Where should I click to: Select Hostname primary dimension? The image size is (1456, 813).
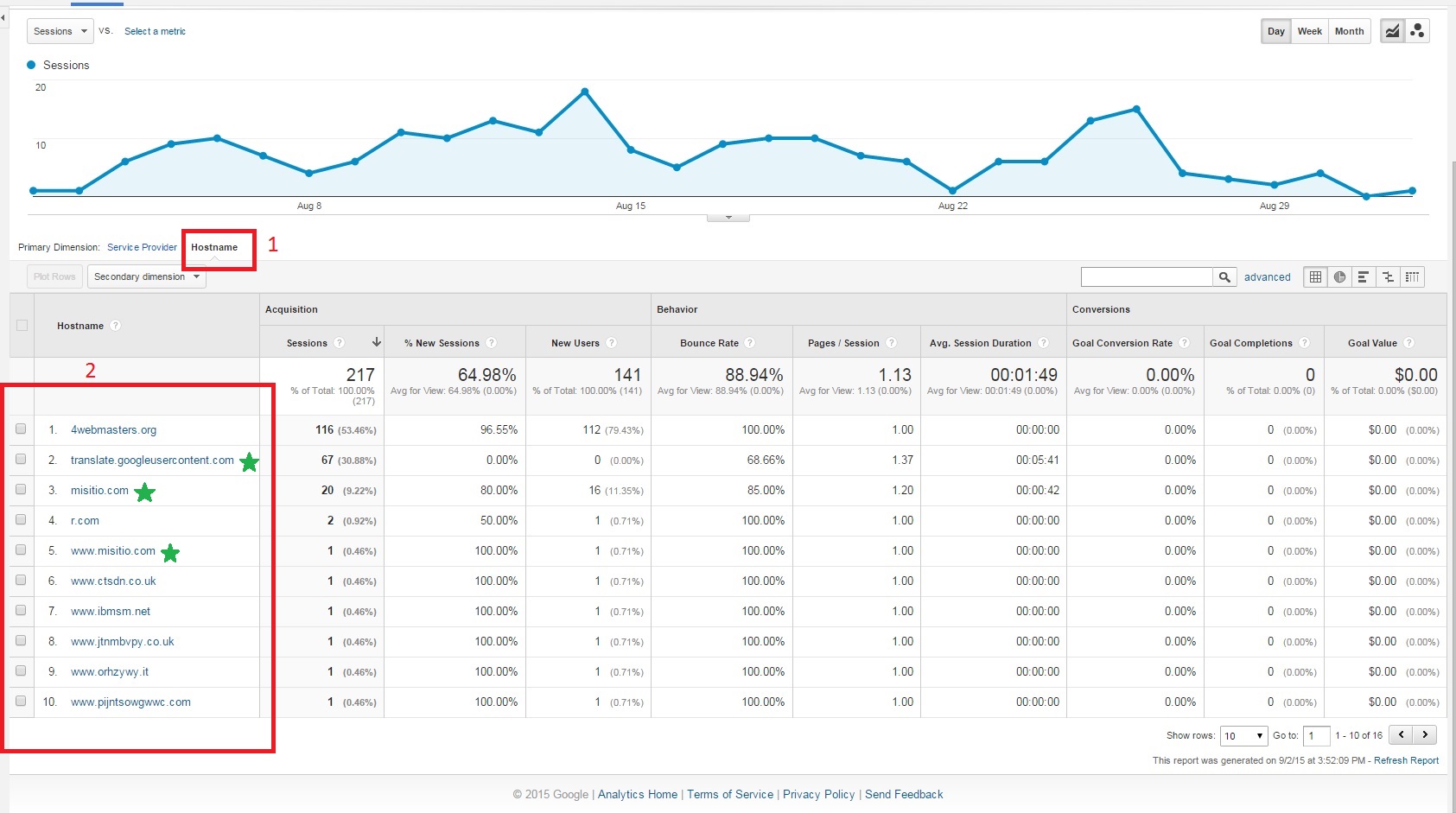(x=214, y=247)
